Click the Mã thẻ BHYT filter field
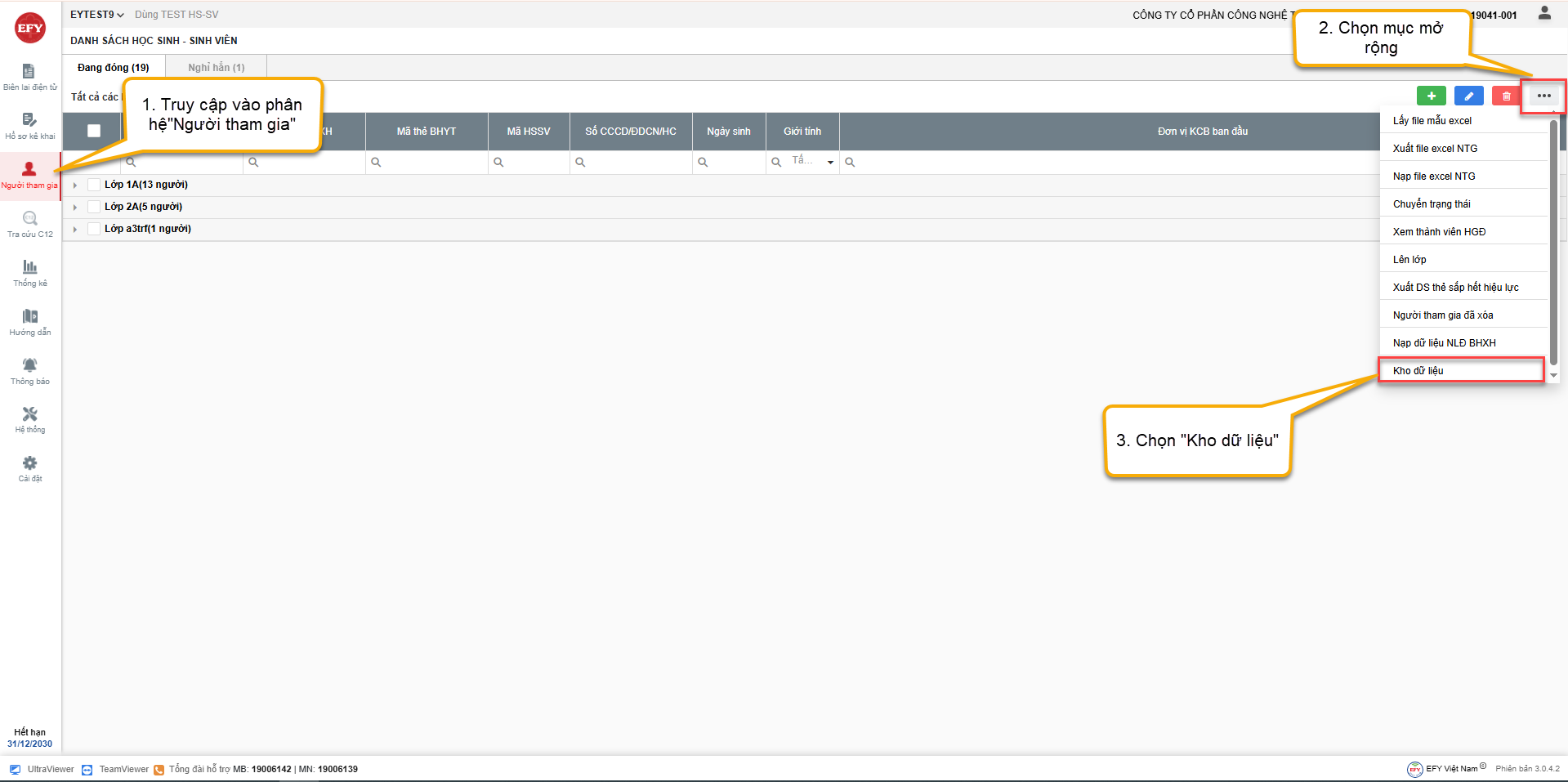The image size is (1568, 782). (427, 162)
